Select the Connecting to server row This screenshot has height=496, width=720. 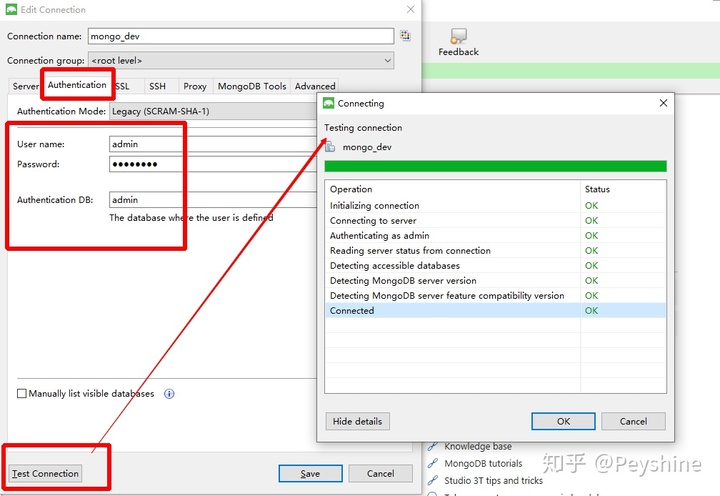pos(495,220)
